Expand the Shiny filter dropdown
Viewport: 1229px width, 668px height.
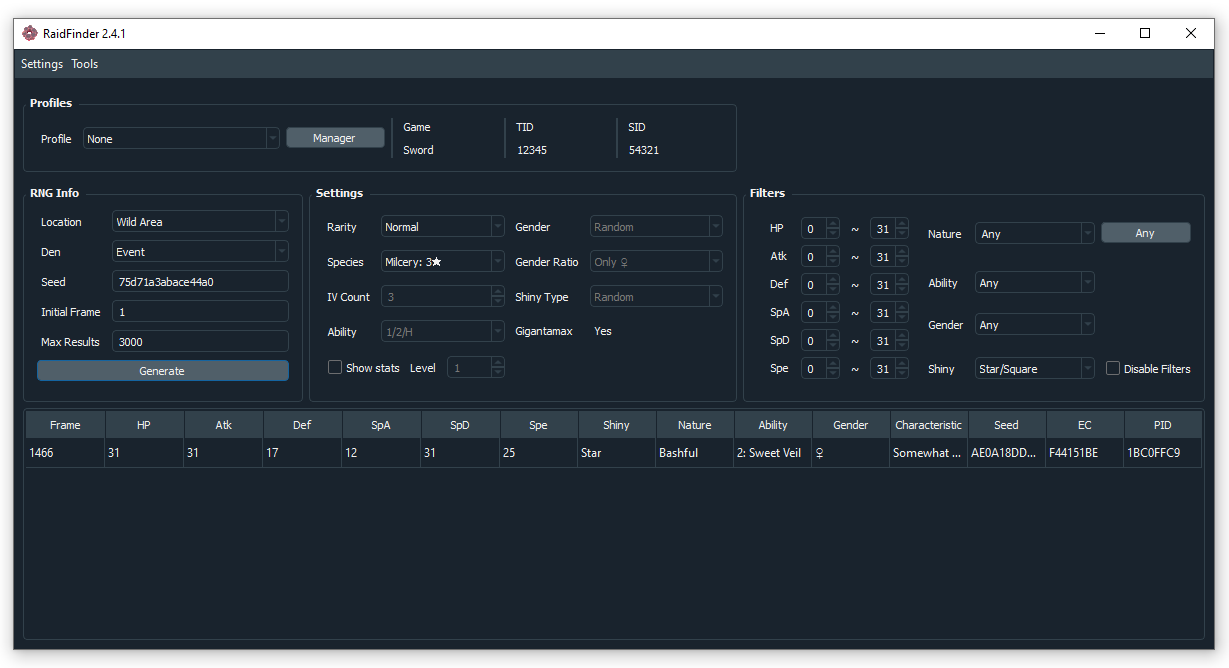pyautogui.click(x=1034, y=369)
